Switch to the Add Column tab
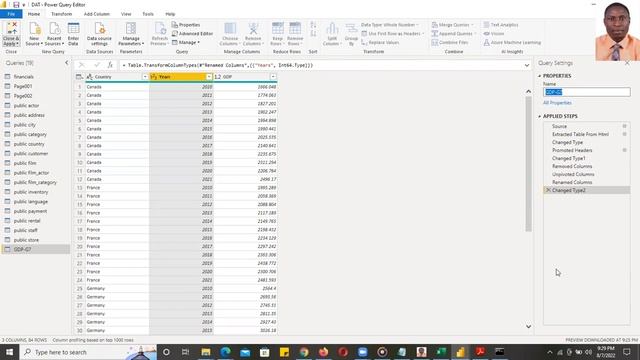Image resolution: width=640 pixels, height=360 pixels. tap(97, 14)
